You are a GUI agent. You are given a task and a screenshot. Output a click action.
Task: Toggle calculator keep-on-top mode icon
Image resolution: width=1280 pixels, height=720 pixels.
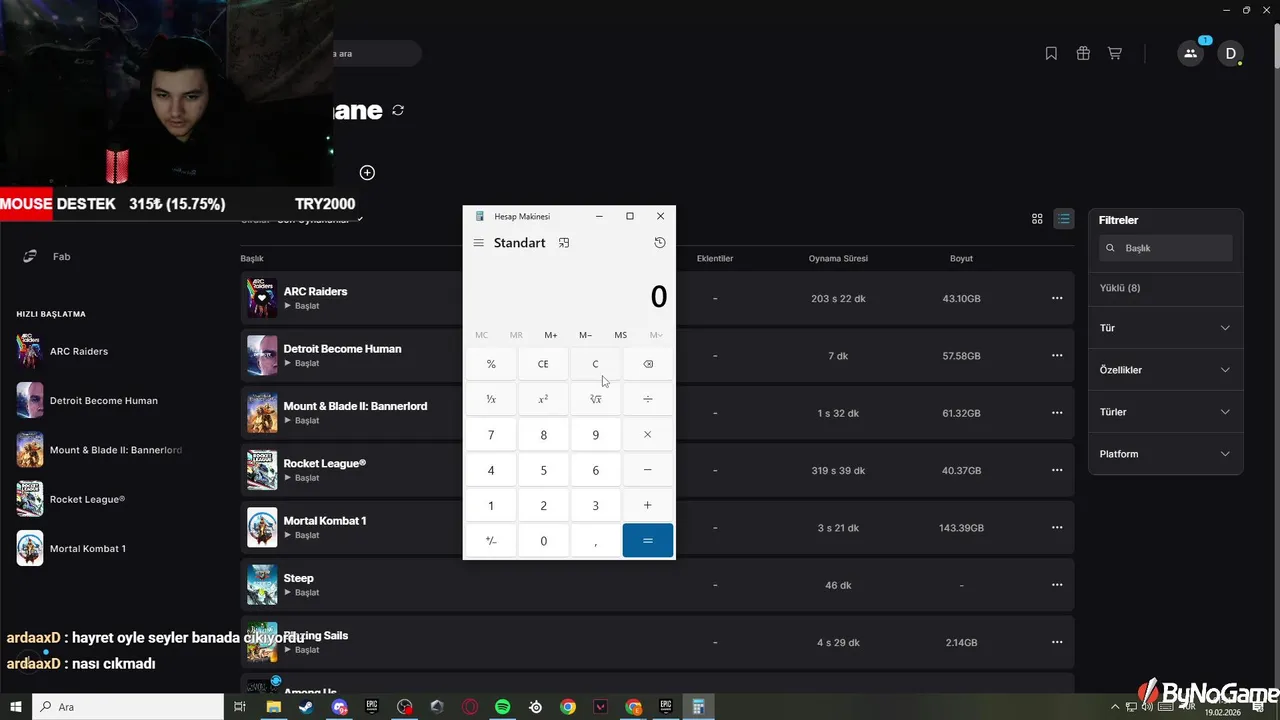pos(564,243)
